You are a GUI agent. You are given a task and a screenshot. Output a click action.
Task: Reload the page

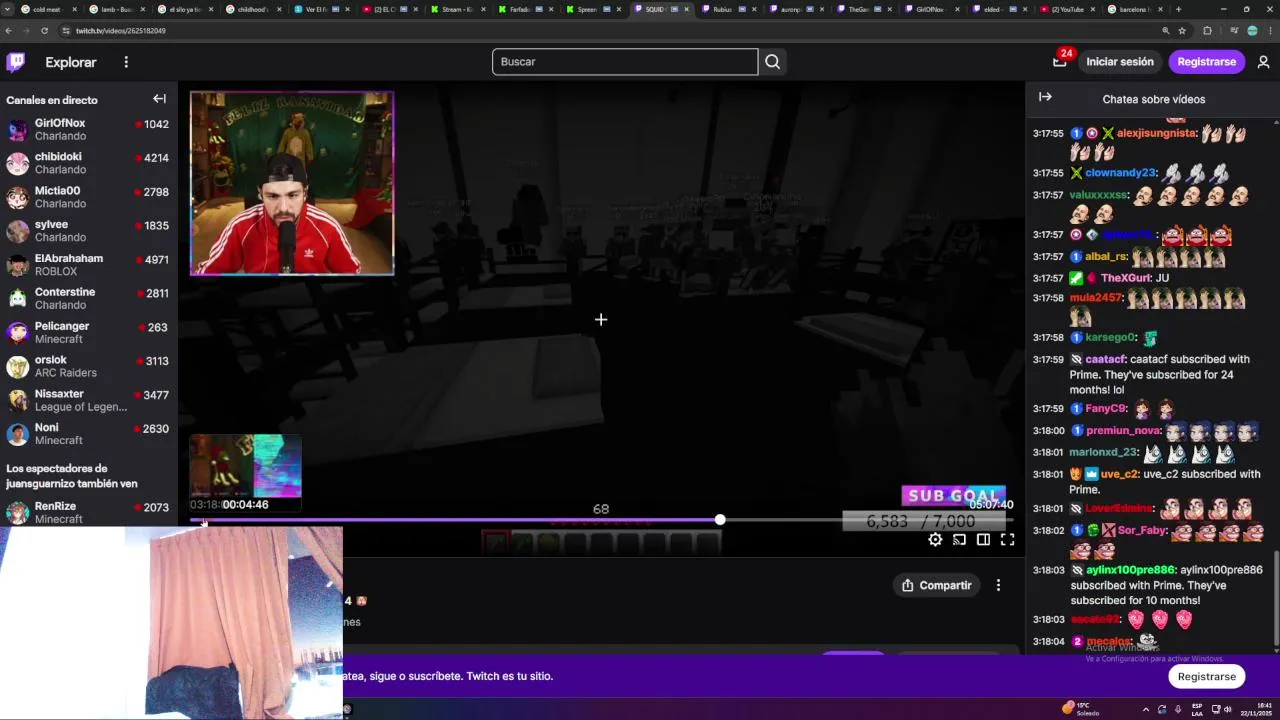(x=44, y=31)
